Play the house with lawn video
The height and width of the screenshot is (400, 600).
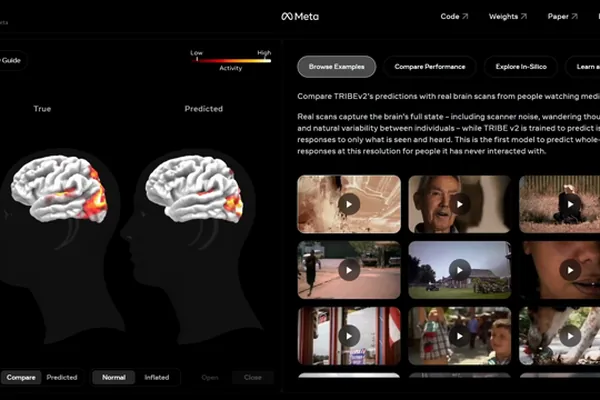[460, 270]
